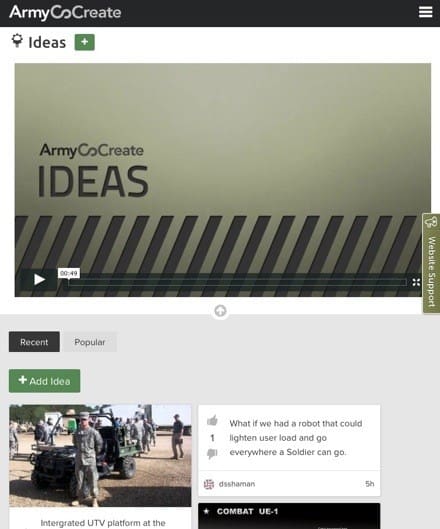
Task: Open the hamburger menu
Action: click(x=425, y=12)
